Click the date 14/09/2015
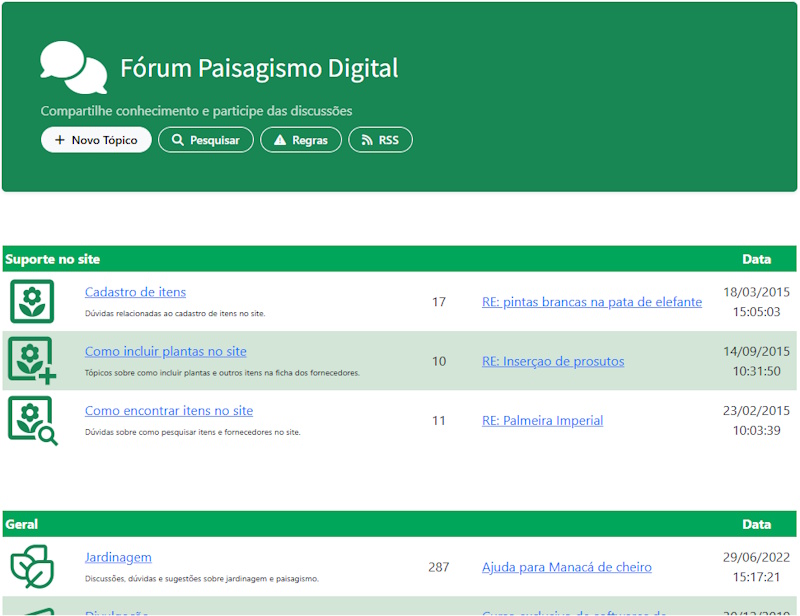800x616 pixels. [x=756, y=351]
